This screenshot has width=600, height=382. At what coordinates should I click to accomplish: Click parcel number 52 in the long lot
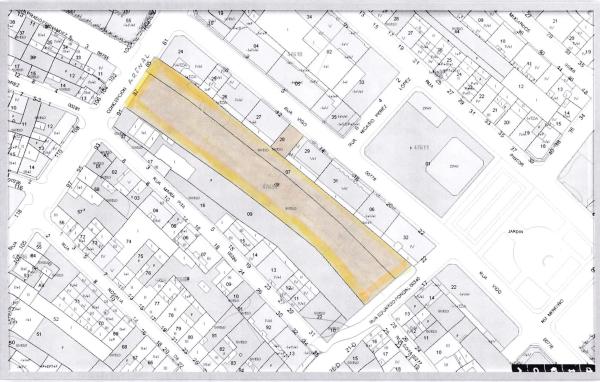(56, 319)
